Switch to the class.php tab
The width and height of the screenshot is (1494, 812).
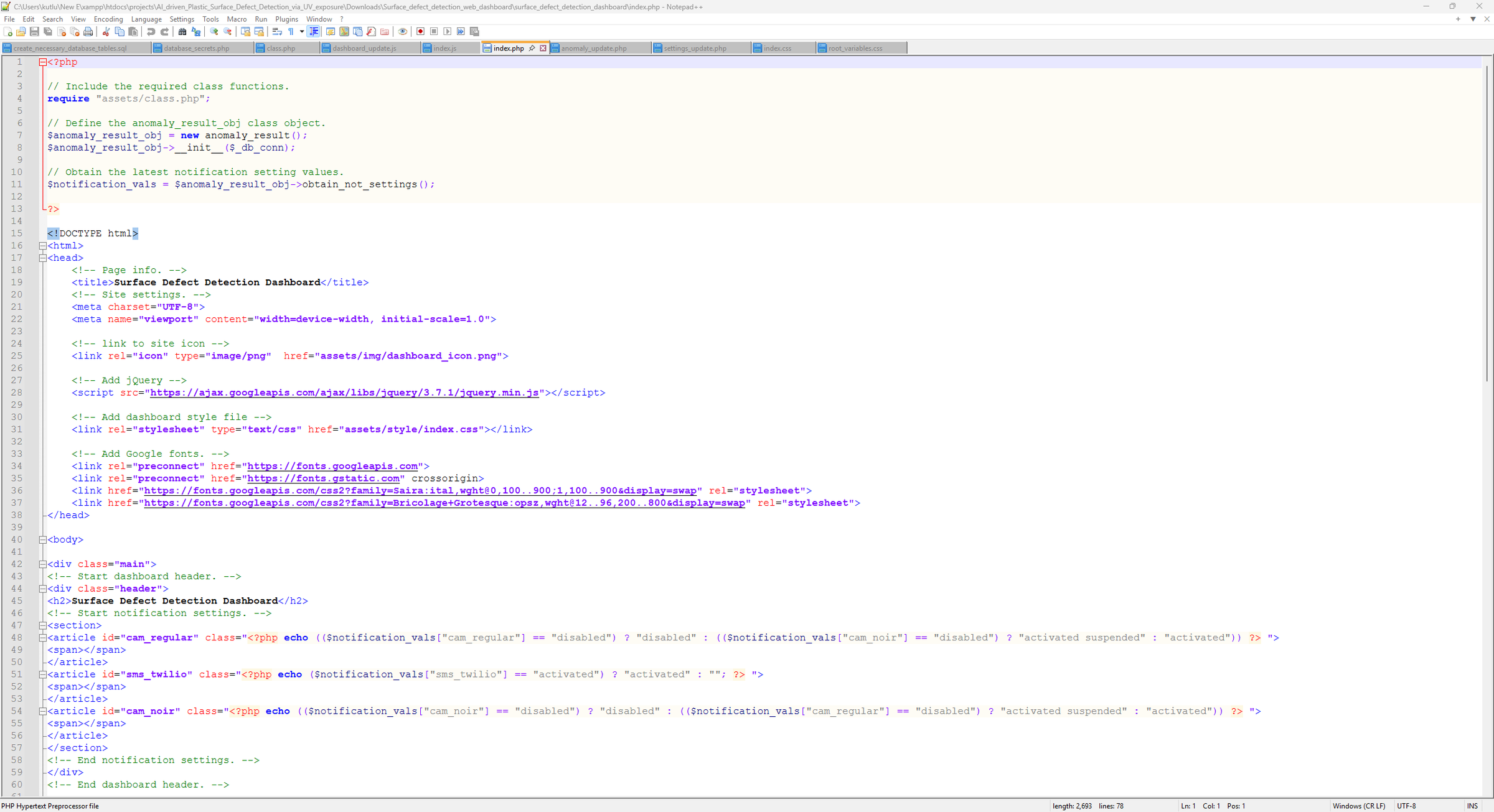[x=286, y=48]
